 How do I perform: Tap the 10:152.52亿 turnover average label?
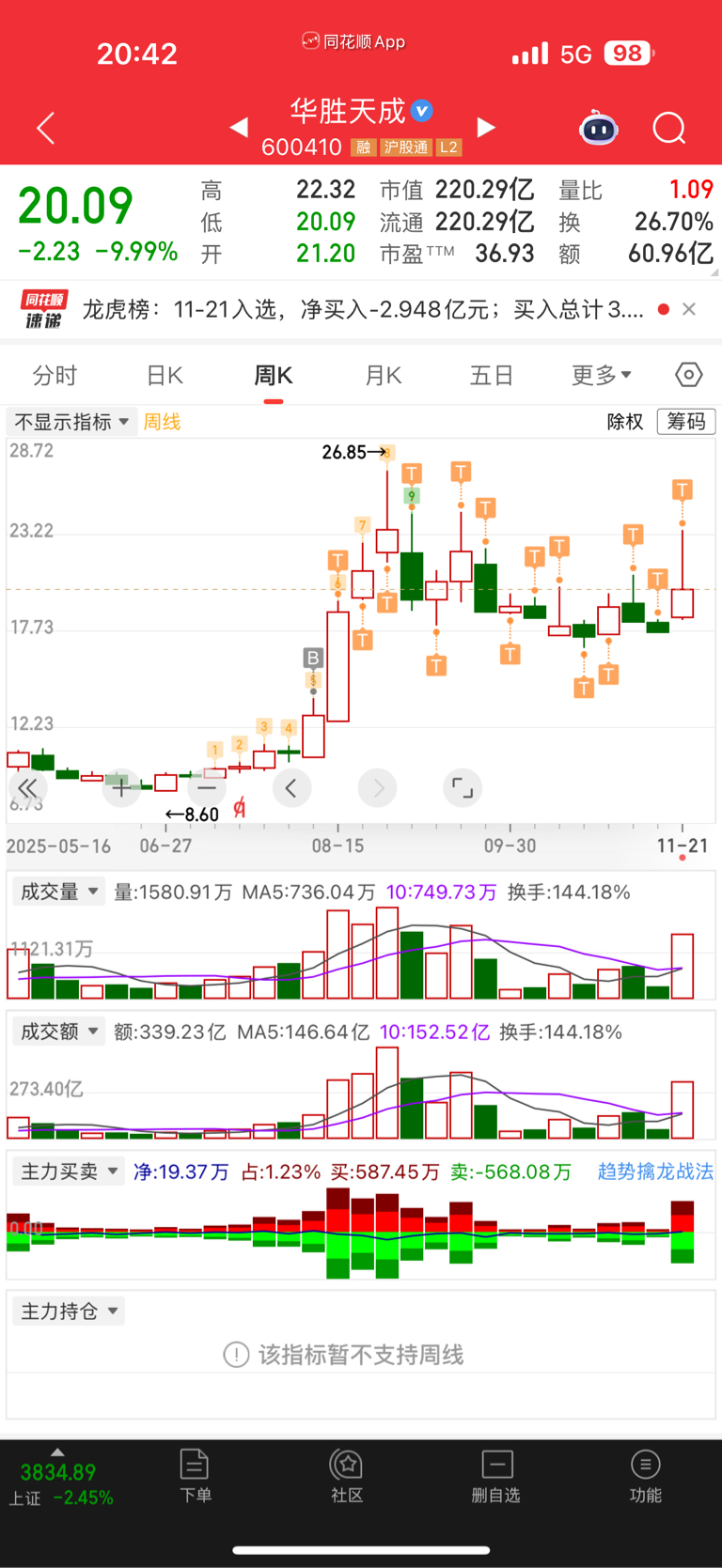pyautogui.click(x=434, y=1032)
